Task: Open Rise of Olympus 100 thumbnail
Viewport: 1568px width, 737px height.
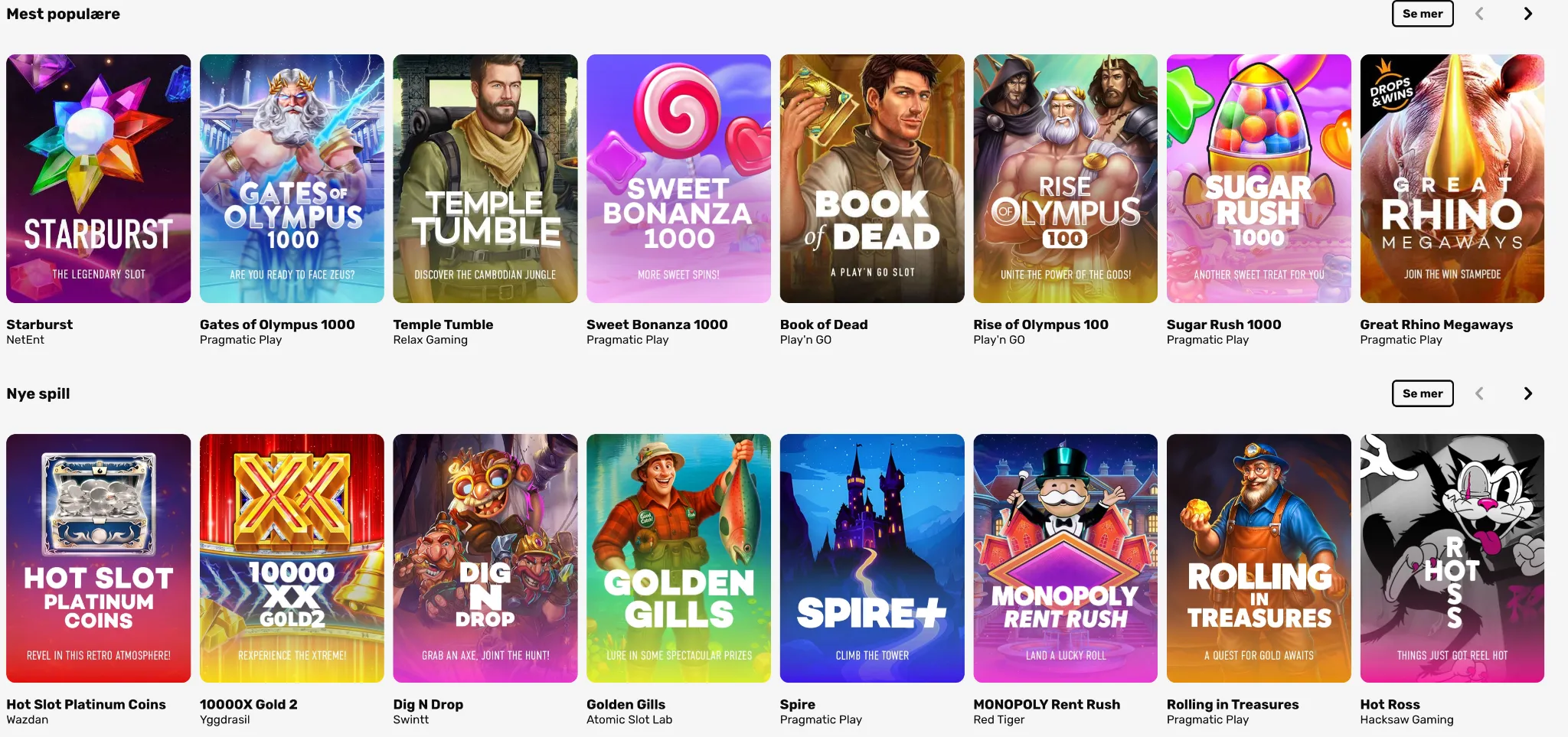Action: point(1065,178)
